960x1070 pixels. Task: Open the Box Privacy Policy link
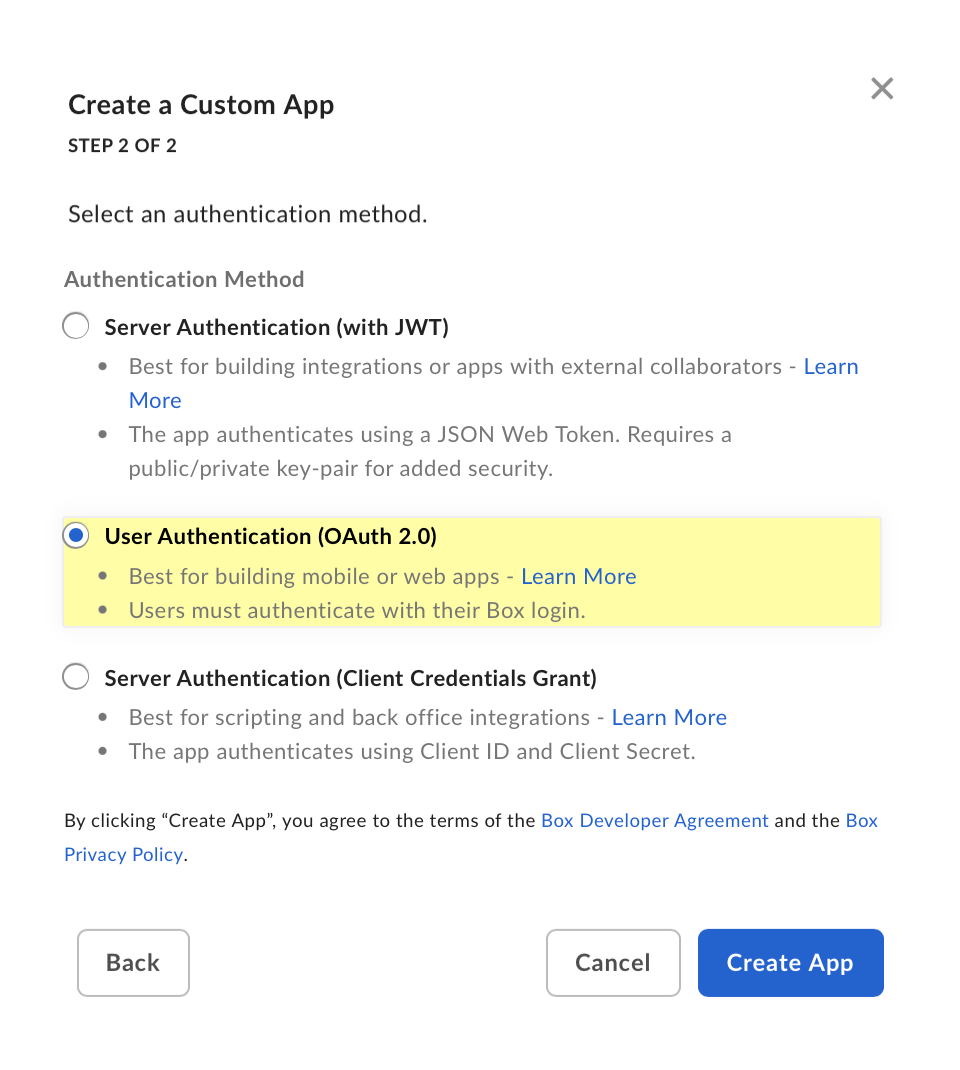tap(123, 855)
